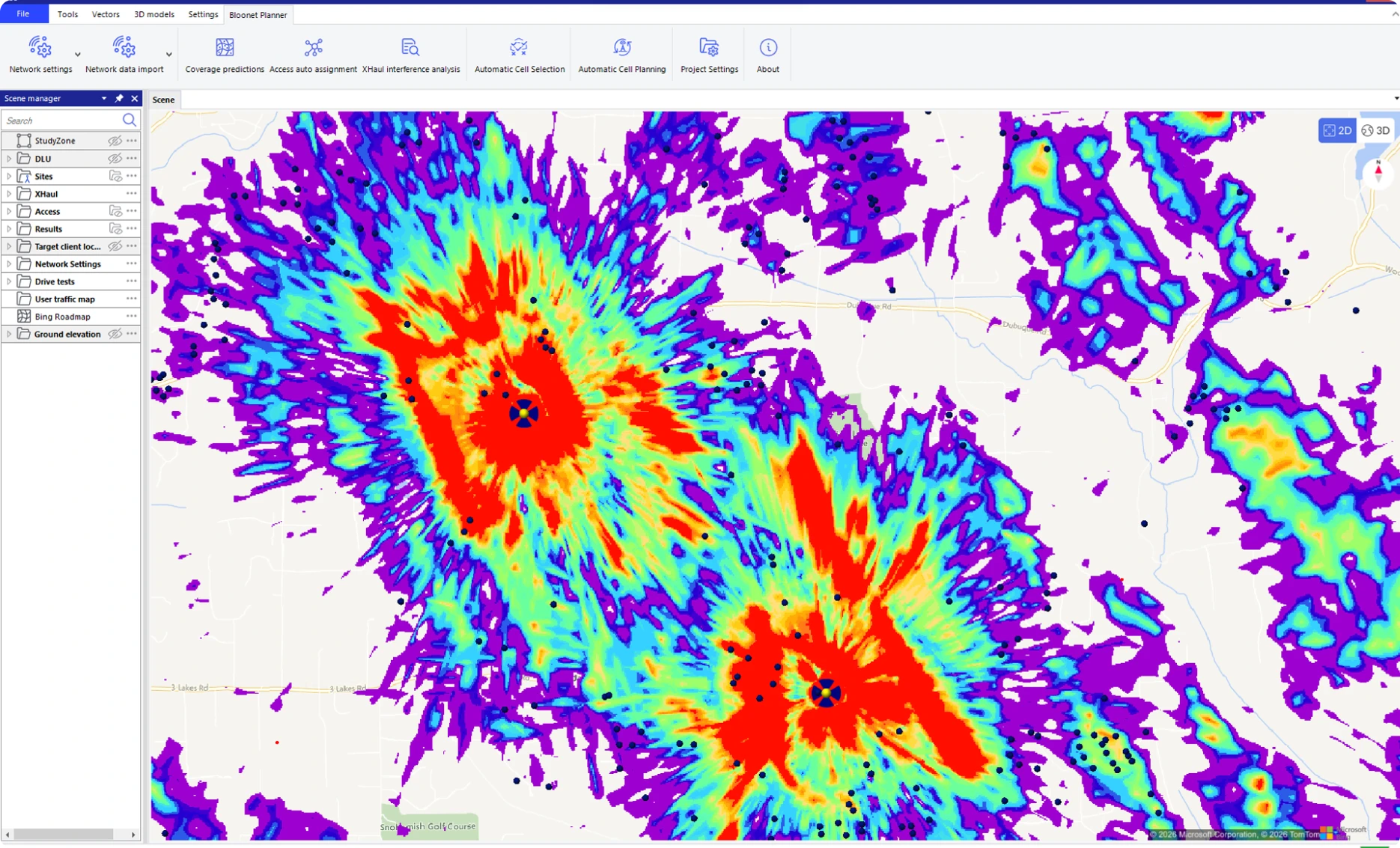
Task: Run Access auto assignment
Action: point(313,55)
